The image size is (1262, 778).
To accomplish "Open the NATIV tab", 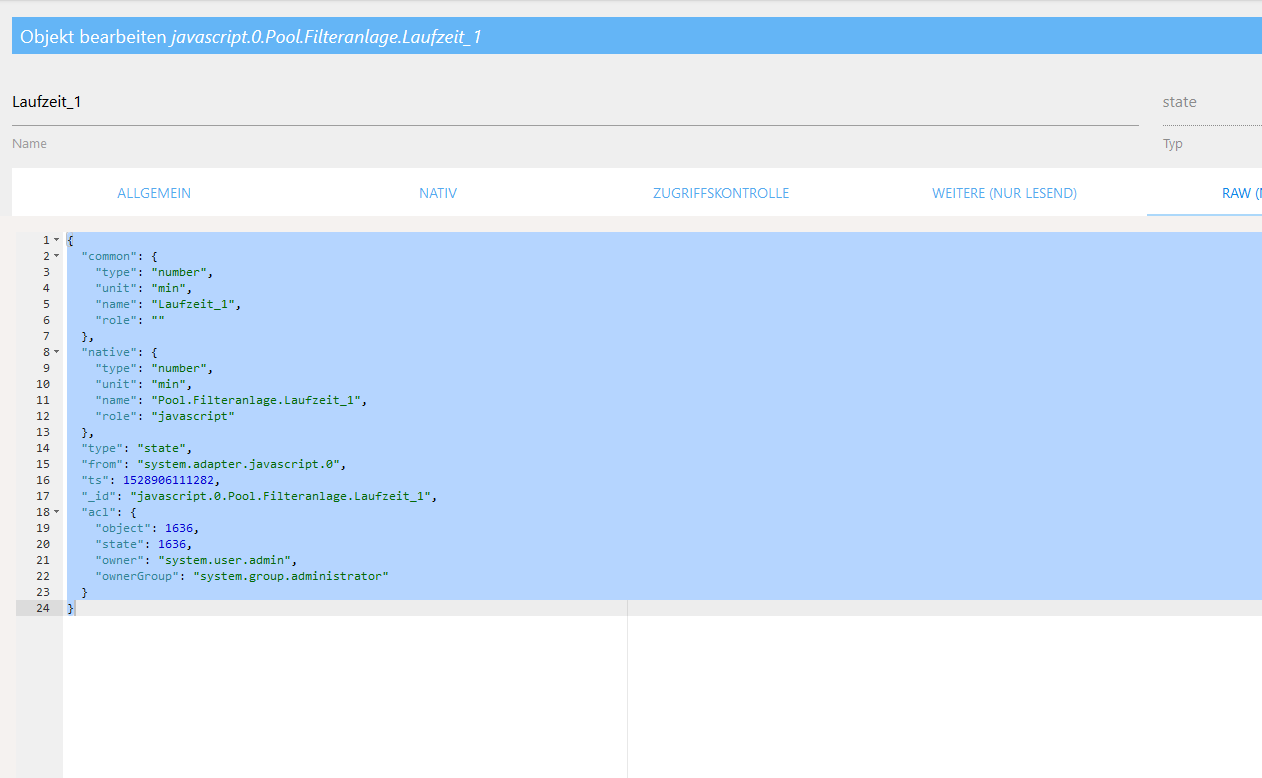I will (x=438, y=193).
